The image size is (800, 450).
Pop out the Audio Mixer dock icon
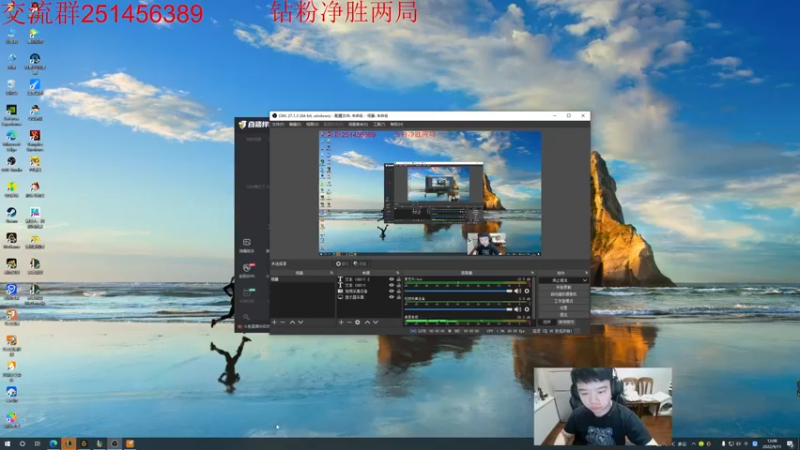532,273
